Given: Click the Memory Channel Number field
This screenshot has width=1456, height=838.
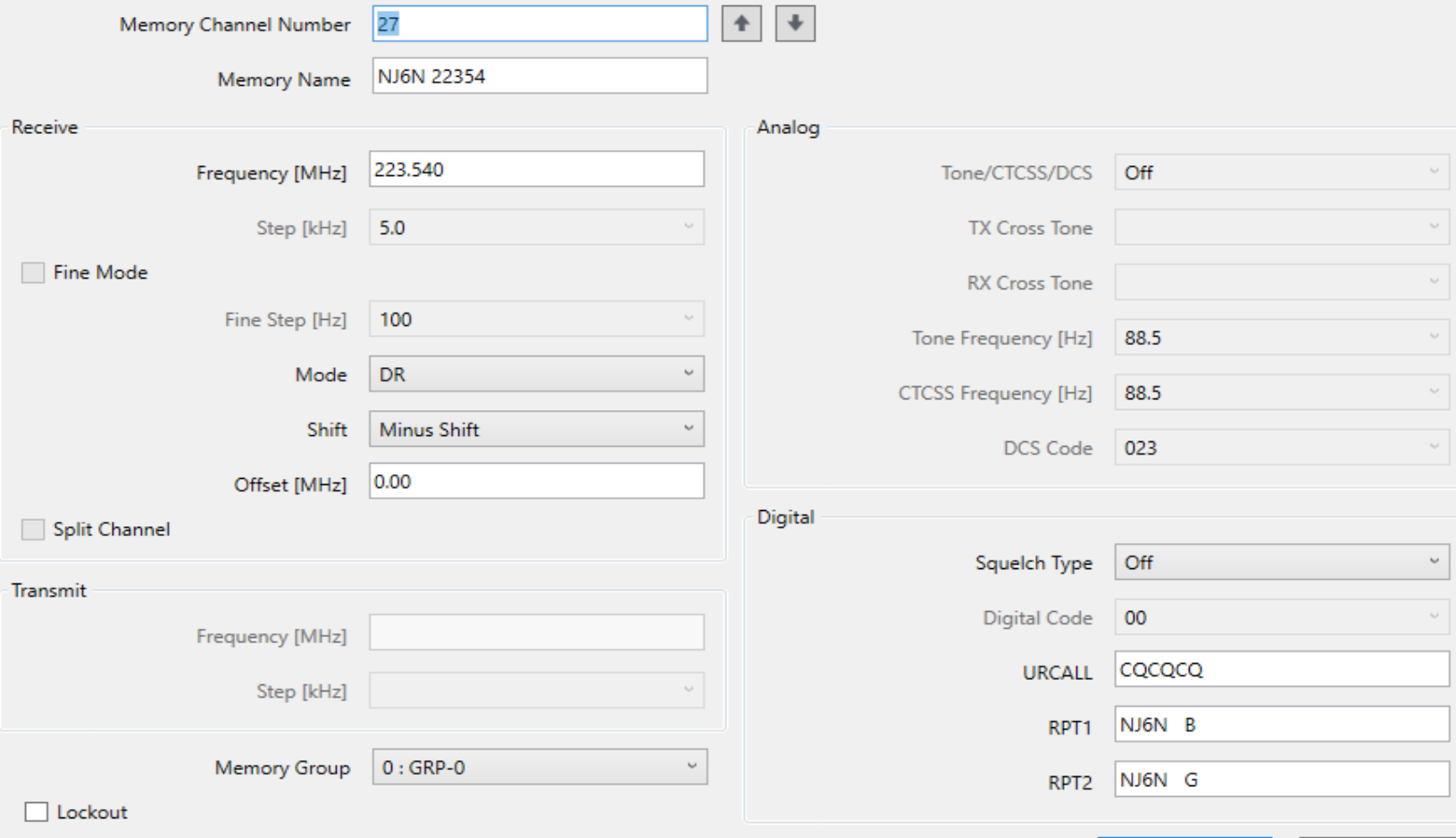Looking at the screenshot, I should pyautogui.click(x=540, y=24).
